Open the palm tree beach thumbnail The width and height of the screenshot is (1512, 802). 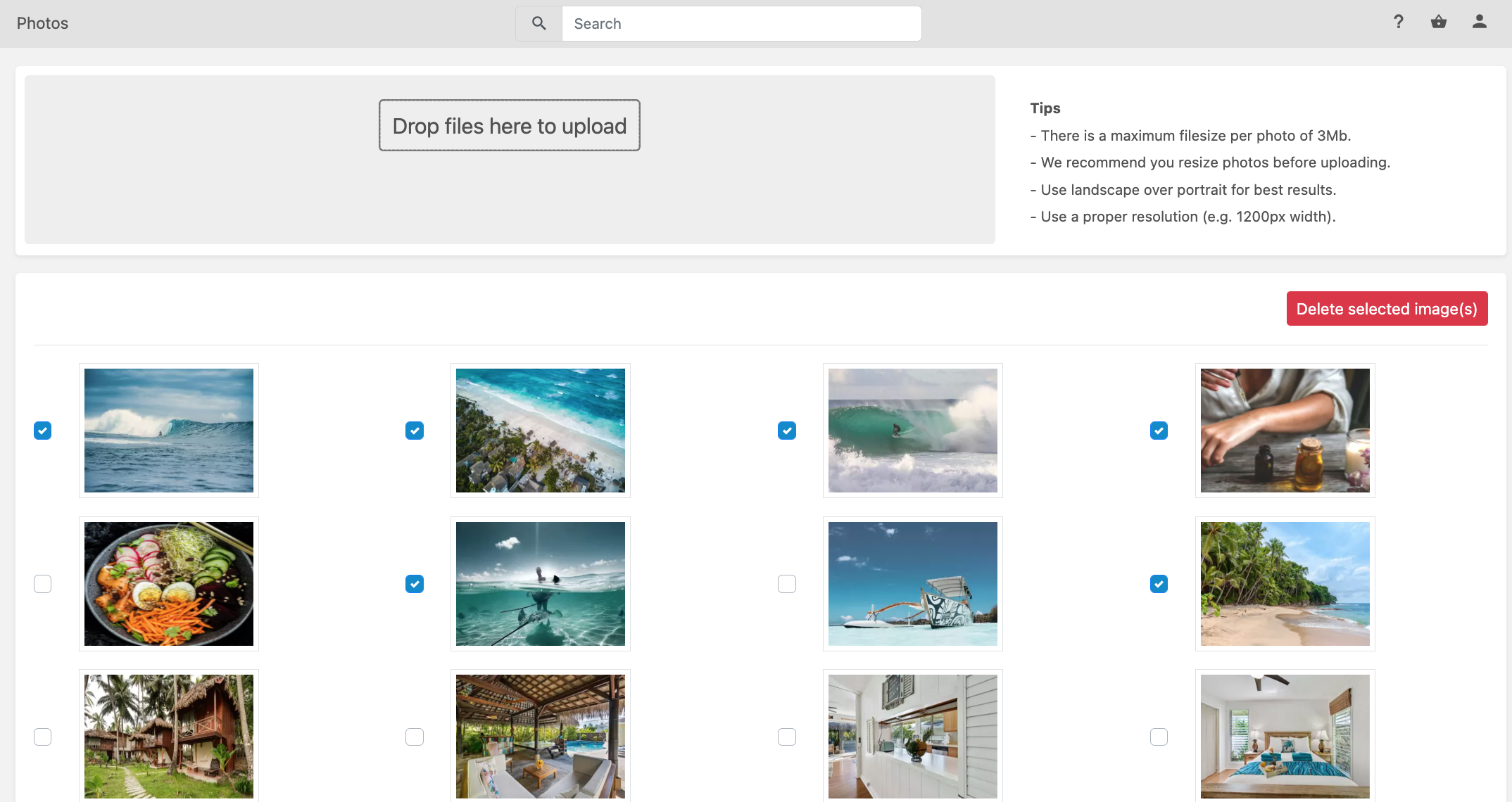coord(1285,584)
